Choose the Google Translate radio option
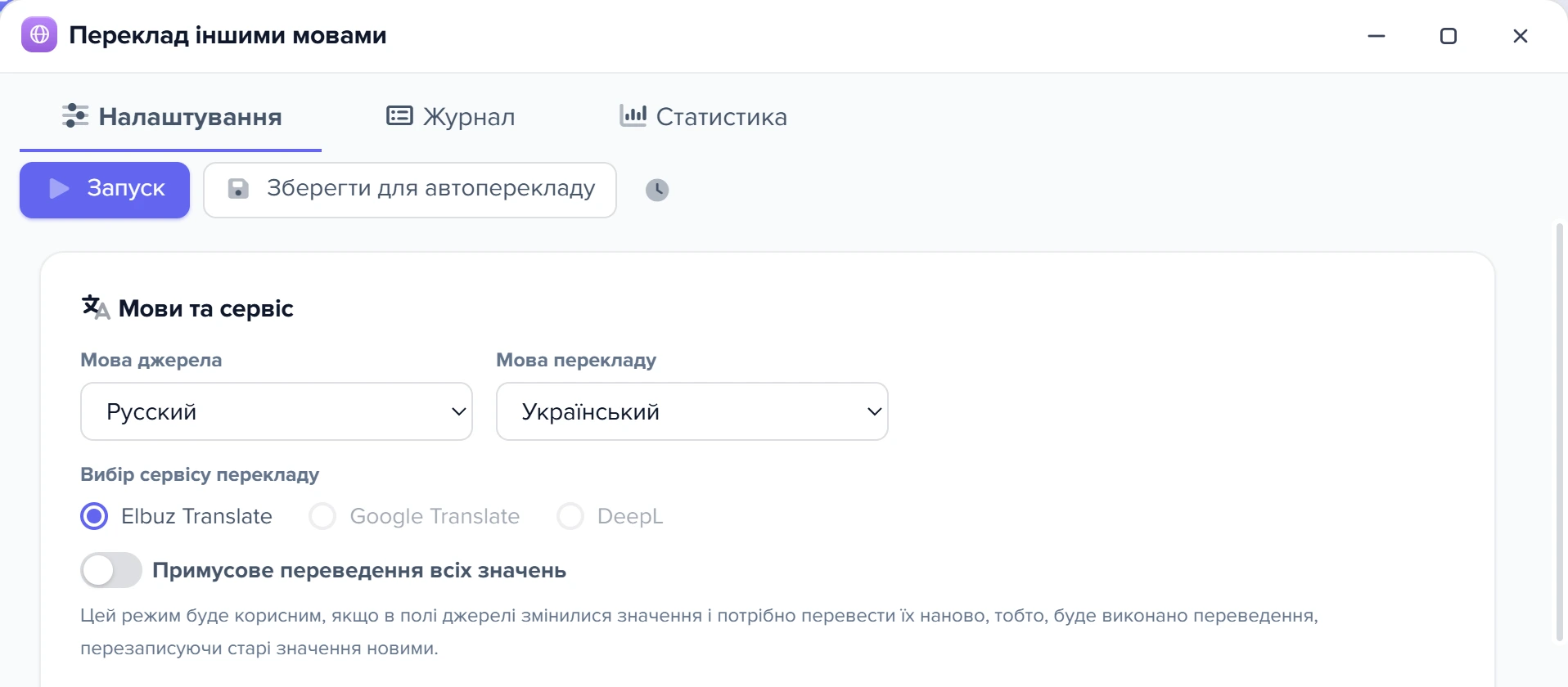This screenshot has height=687, width=1568. 322,516
